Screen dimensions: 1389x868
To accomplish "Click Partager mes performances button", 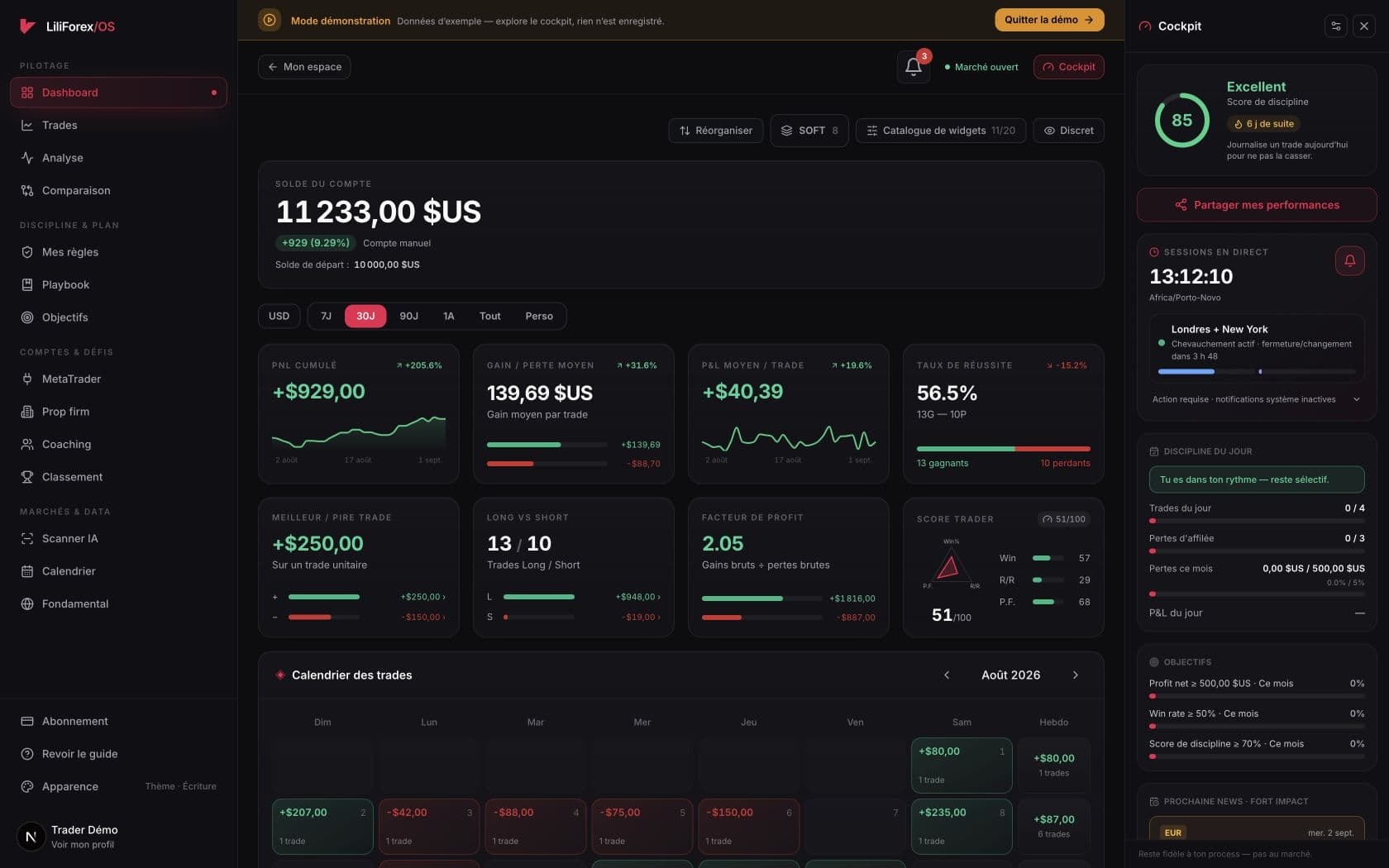I will coord(1257,205).
